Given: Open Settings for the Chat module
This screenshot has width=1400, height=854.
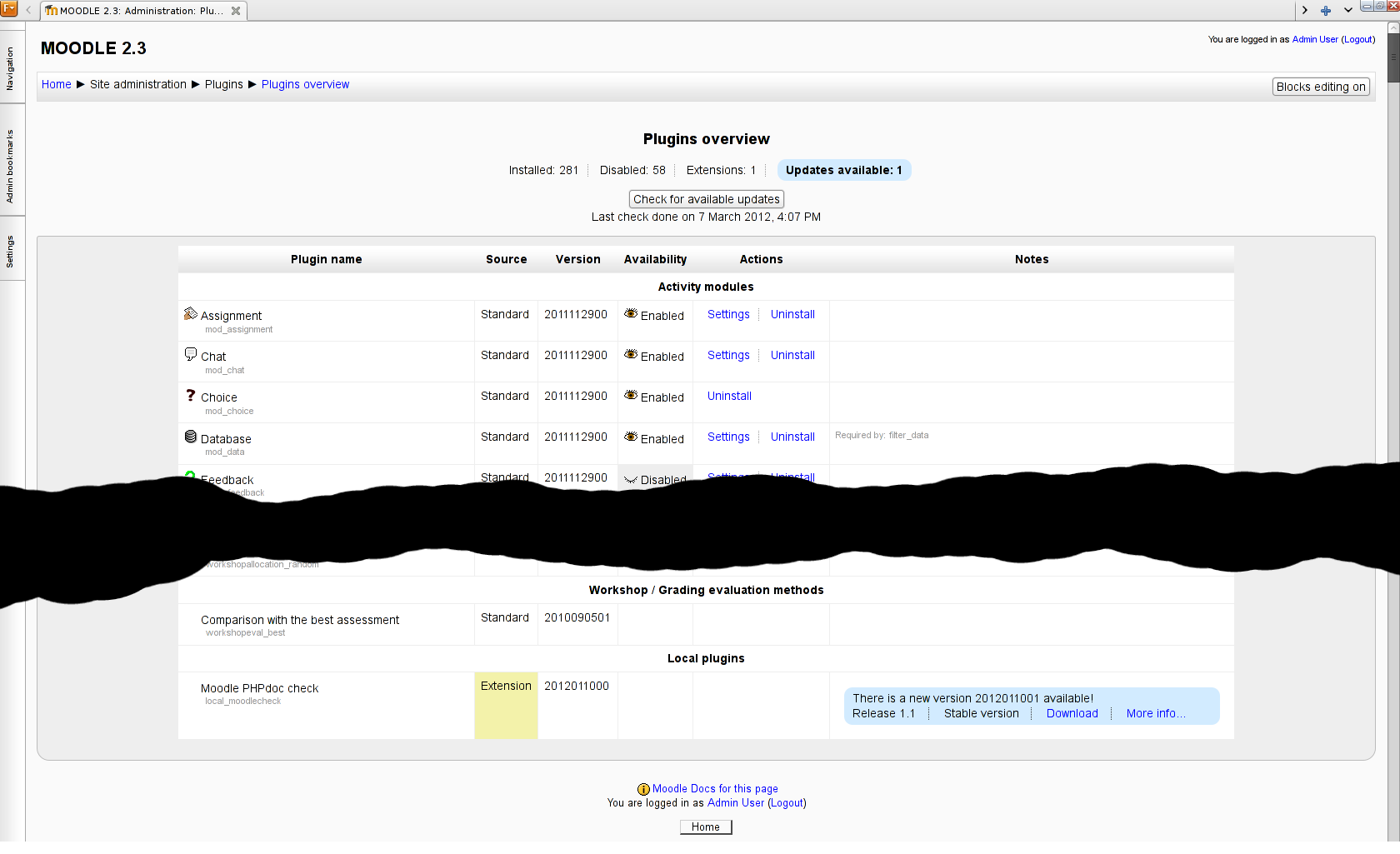Looking at the screenshot, I should coord(728,355).
